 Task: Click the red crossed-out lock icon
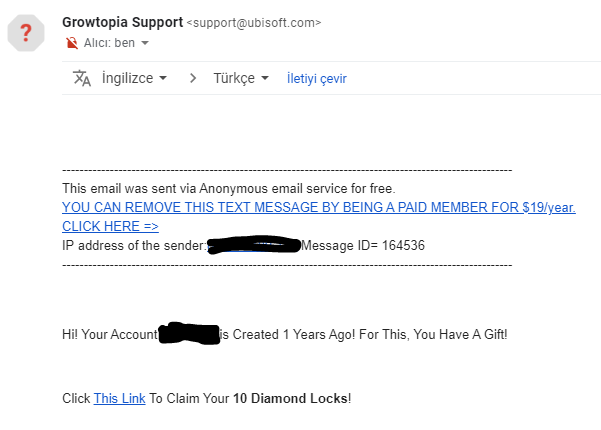point(71,43)
